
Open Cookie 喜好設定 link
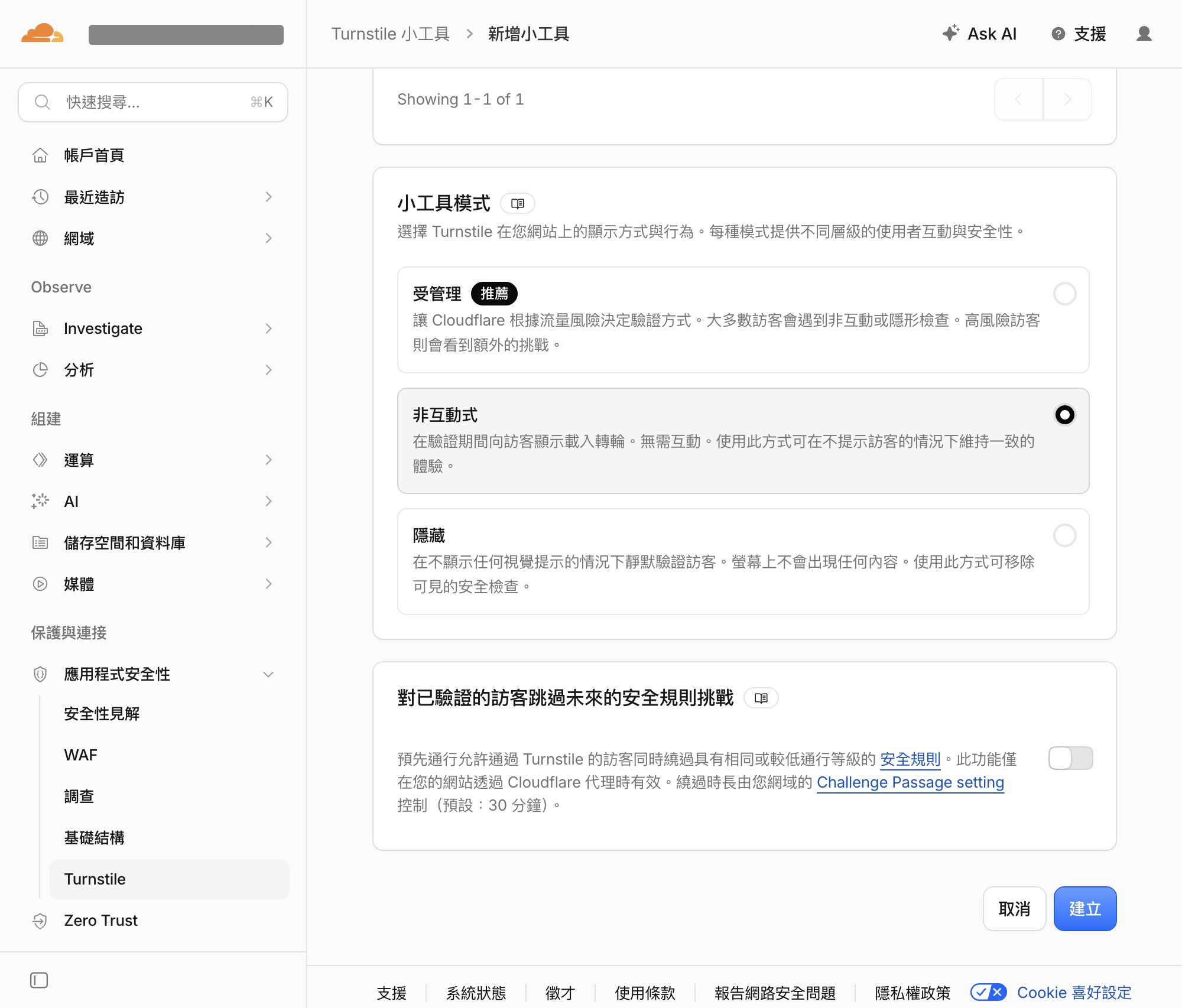[1074, 993]
